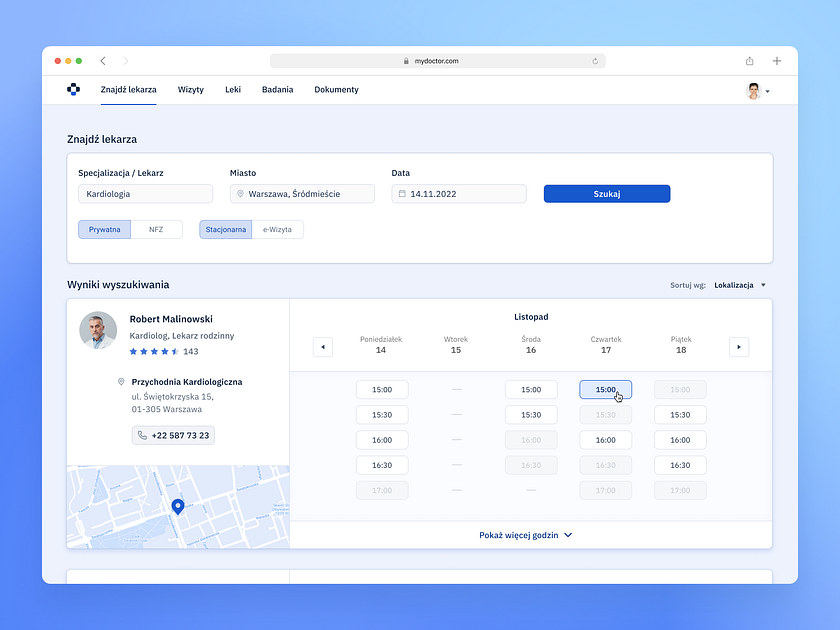Viewport: 840px width, 630px height.
Task: Pick the 15:00 slot on Czwartek 17
Action: coord(605,390)
